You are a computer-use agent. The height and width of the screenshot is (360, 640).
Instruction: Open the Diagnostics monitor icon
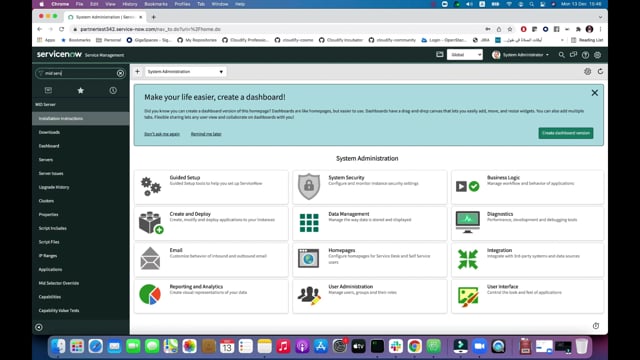click(x=468, y=222)
